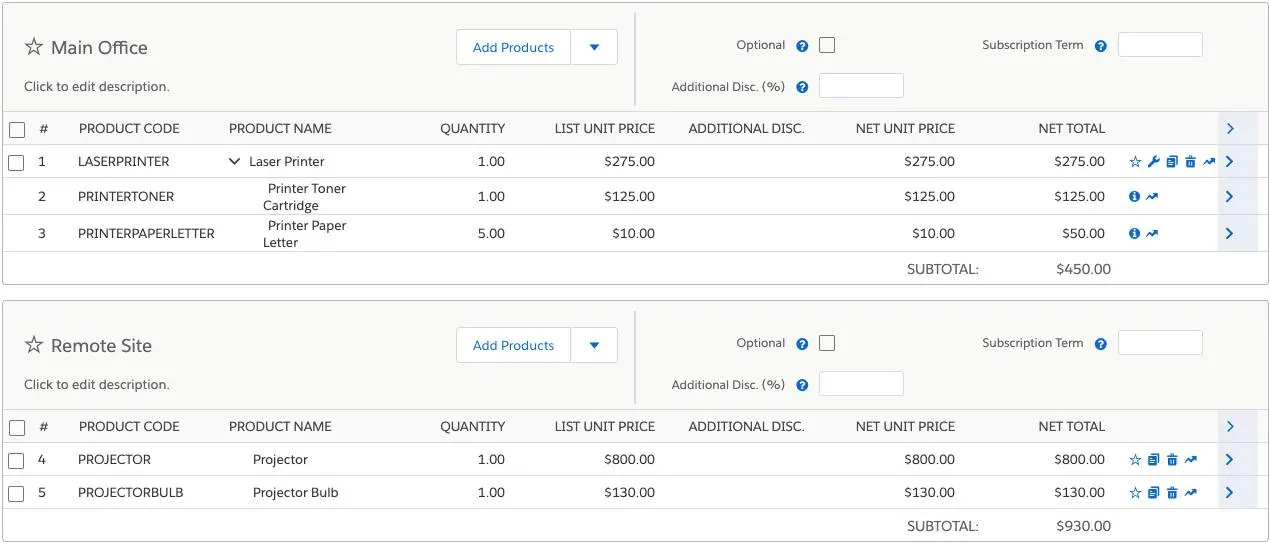Click the NET TOTAL column header in Remote Site

pyautogui.click(x=1072, y=427)
